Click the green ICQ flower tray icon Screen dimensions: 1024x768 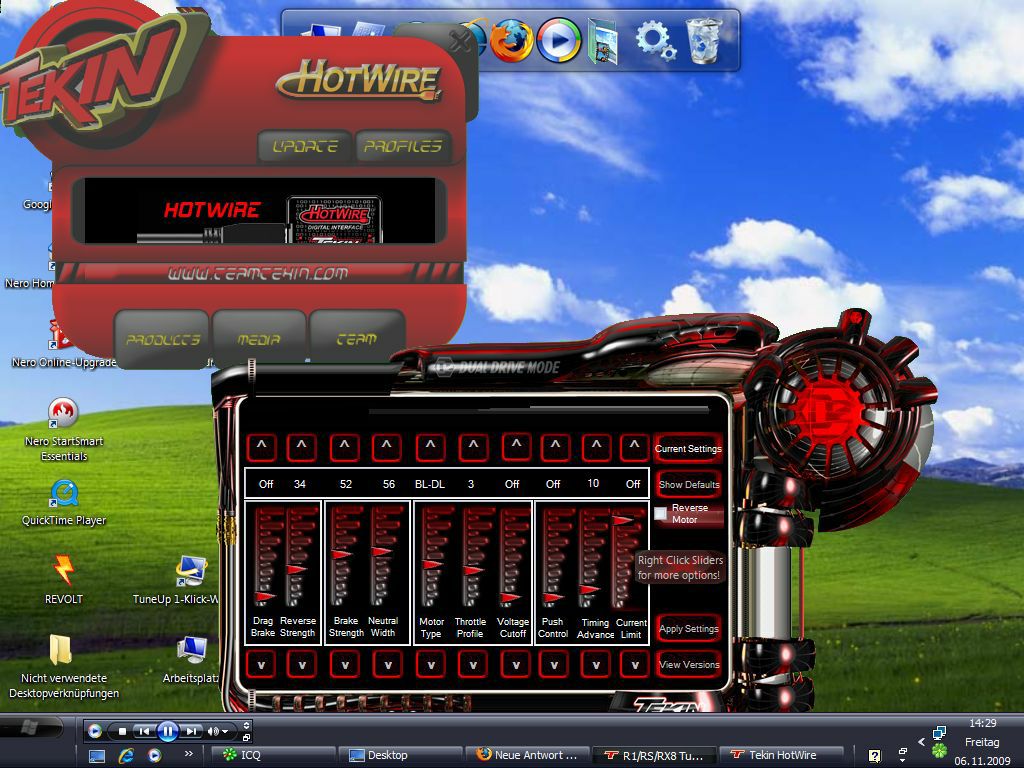940,751
